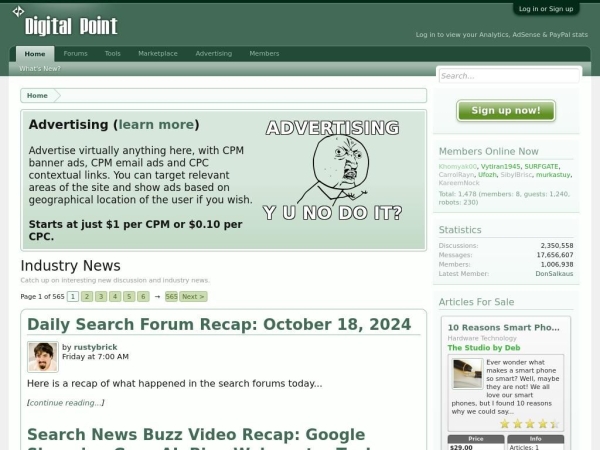This screenshot has height=450, width=600.
Task: Go to page 6 of Industry News
Action: click(143, 297)
